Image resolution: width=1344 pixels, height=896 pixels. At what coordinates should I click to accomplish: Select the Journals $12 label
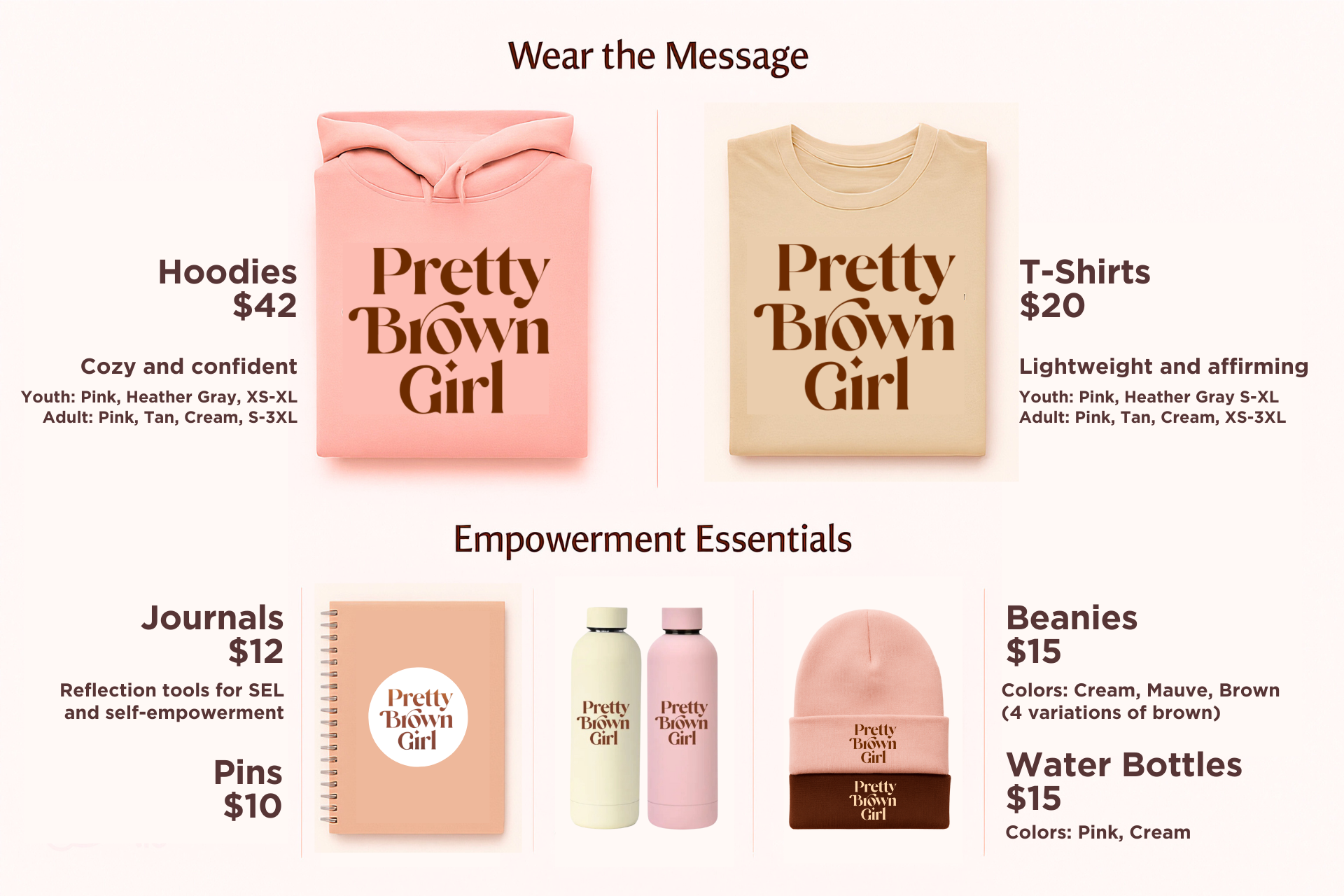point(213,634)
